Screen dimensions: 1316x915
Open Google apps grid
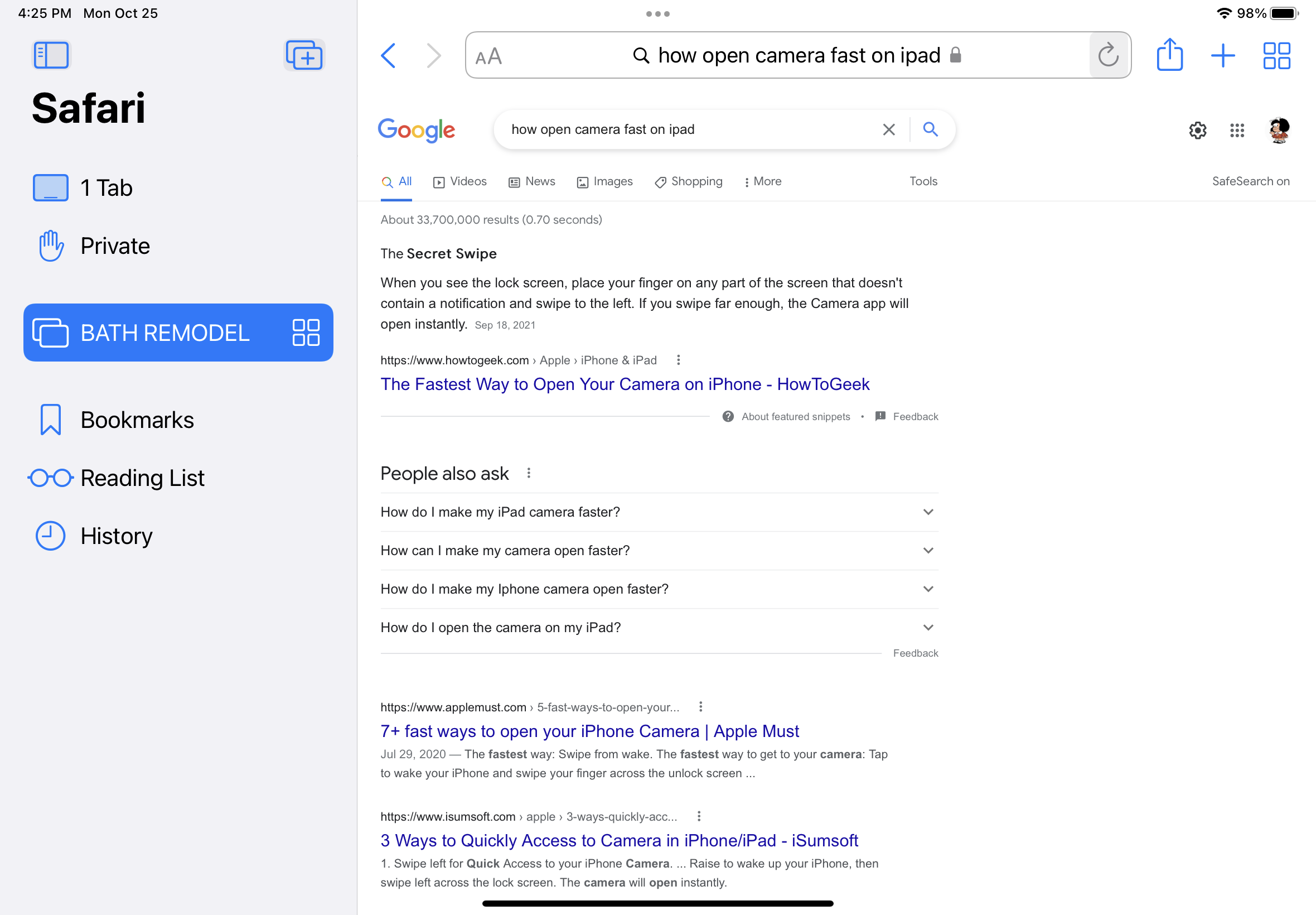pyautogui.click(x=1237, y=130)
